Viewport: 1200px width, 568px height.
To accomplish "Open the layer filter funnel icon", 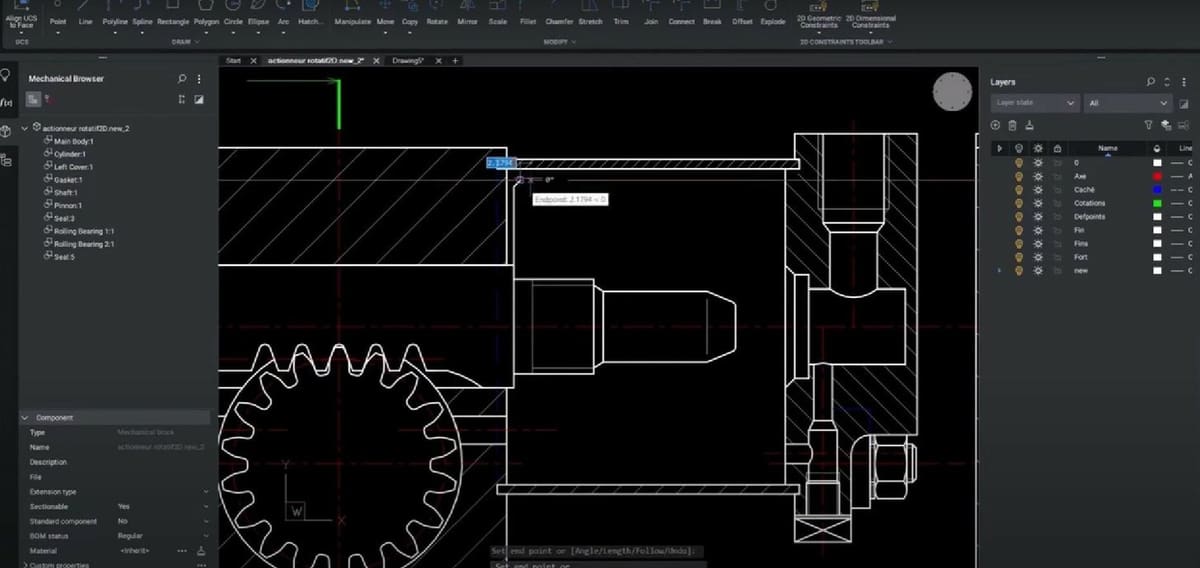I will coord(1148,125).
